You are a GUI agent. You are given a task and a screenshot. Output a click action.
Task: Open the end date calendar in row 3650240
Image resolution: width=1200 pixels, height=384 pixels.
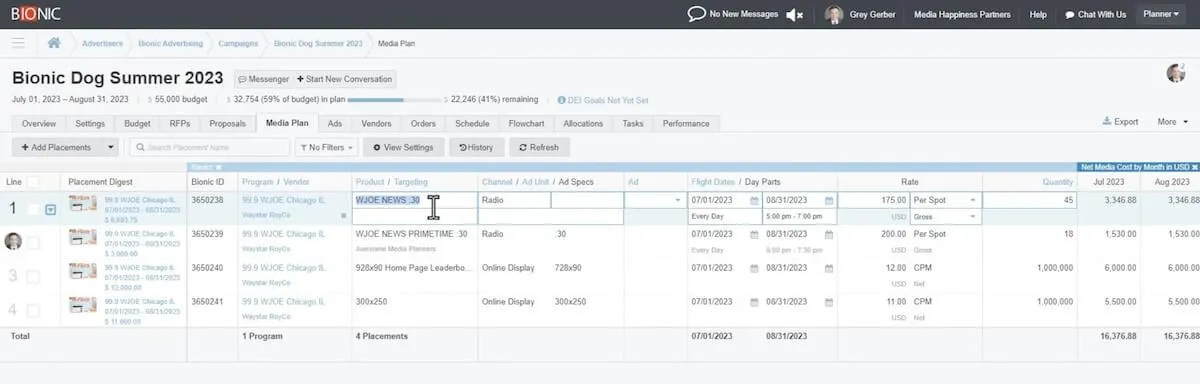(x=829, y=268)
